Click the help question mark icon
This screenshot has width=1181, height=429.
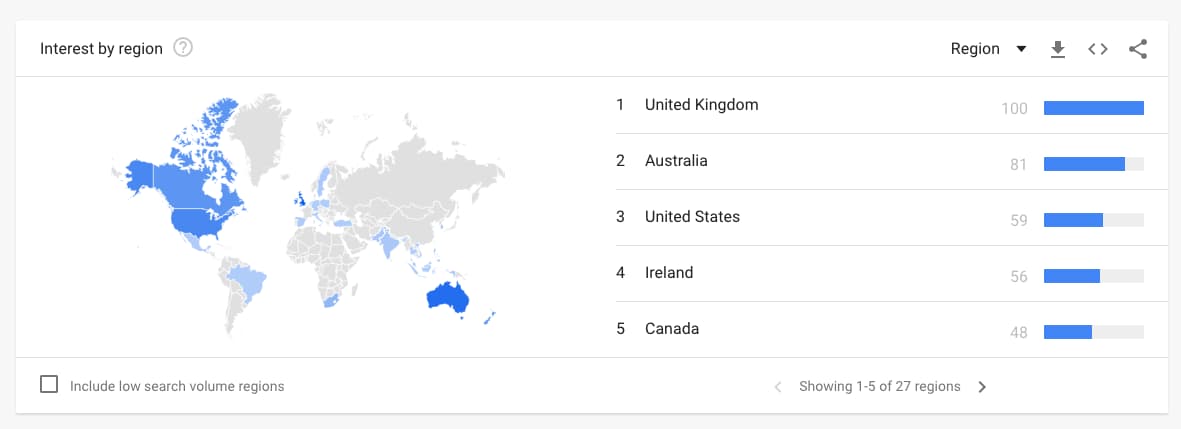coord(183,48)
